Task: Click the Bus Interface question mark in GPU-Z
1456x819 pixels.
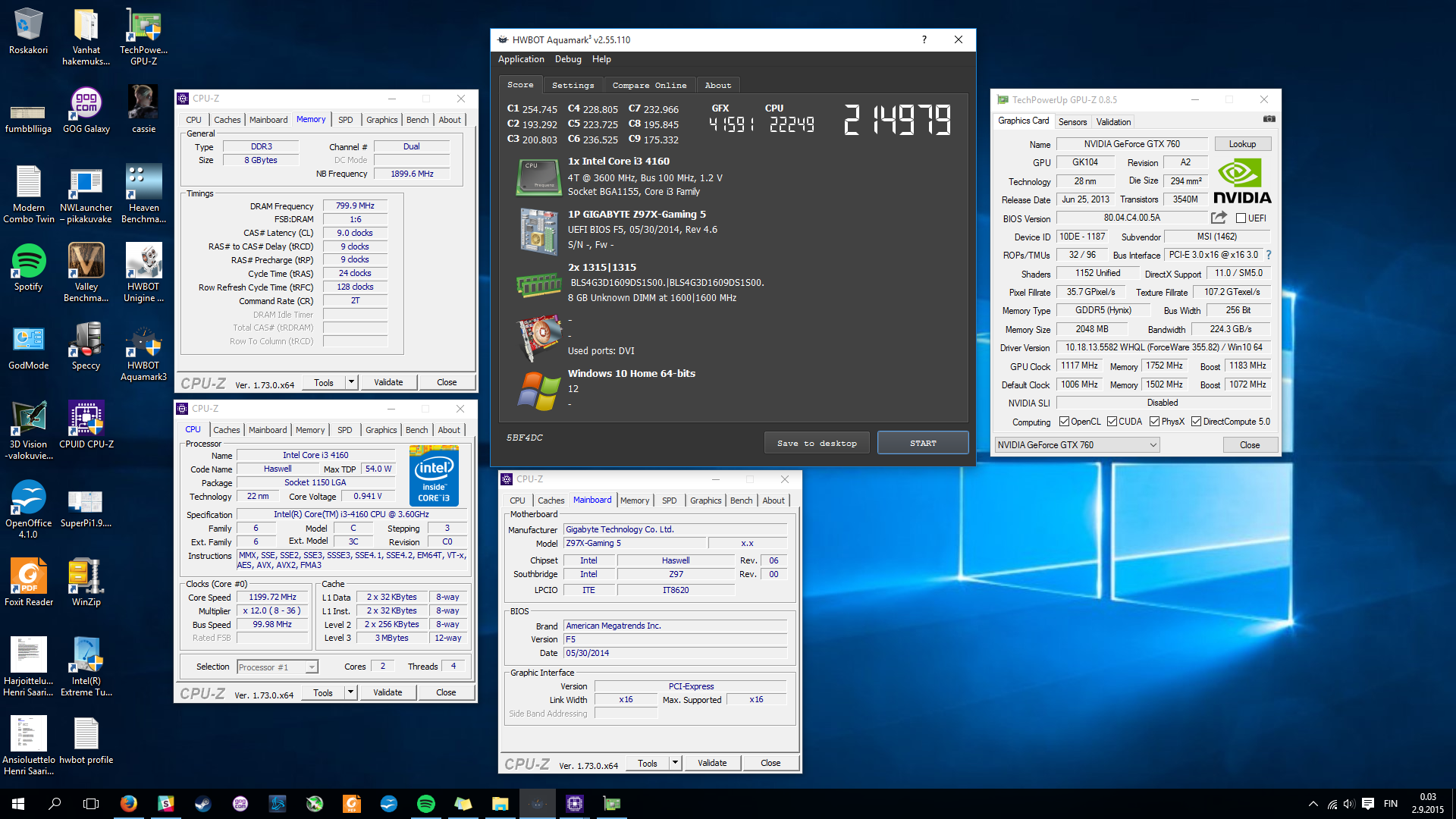Action: [x=1268, y=255]
